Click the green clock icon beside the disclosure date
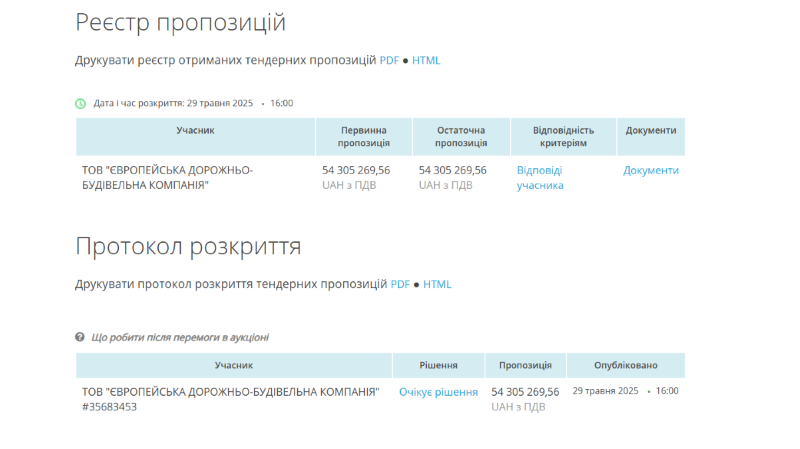 click(x=81, y=104)
